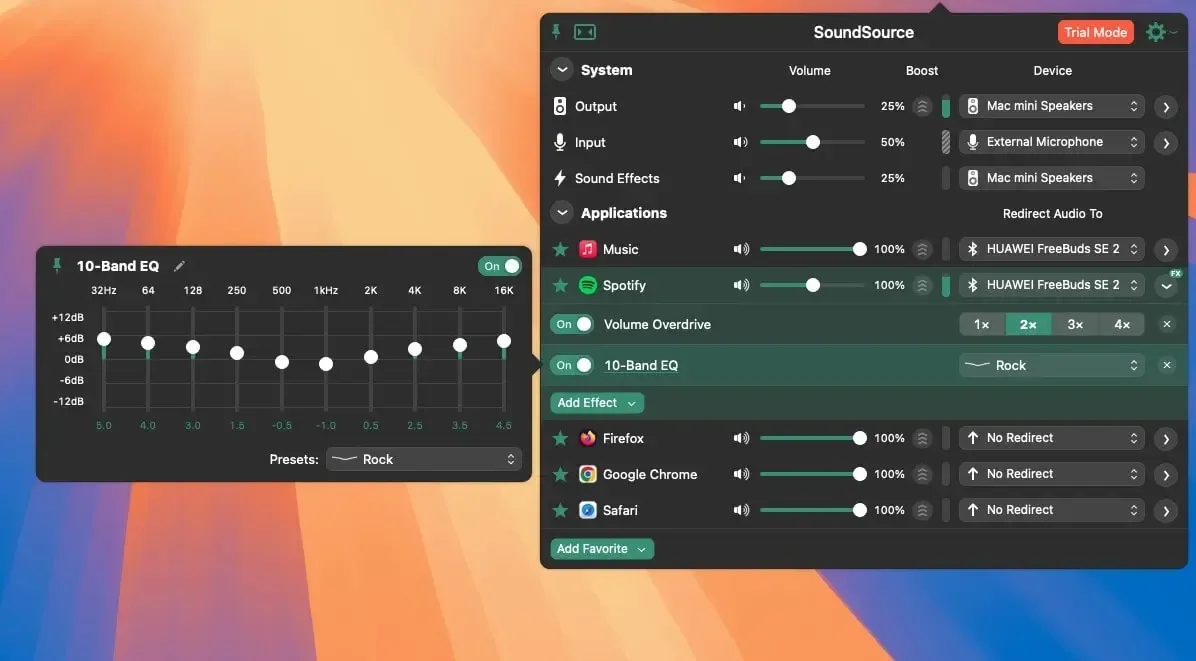The height and width of the screenshot is (661, 1196).
Task: Open the 10-Band EQ link in Spotify row
Action: (x=641, y=365)
